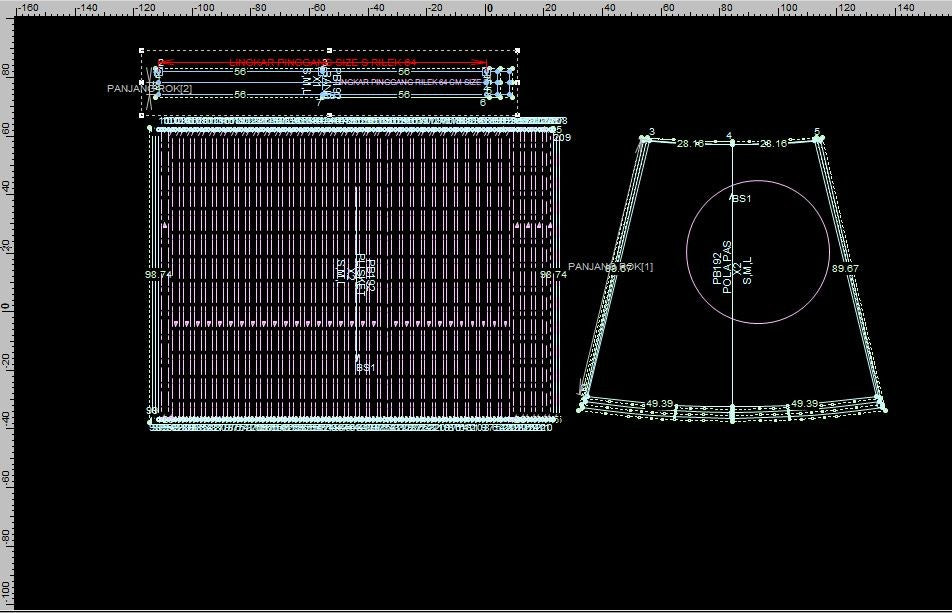The height and width of the screenshot is (613, 952).
Task: Click the PB192 POLA PAS piece label
Action: pos(733,262)
